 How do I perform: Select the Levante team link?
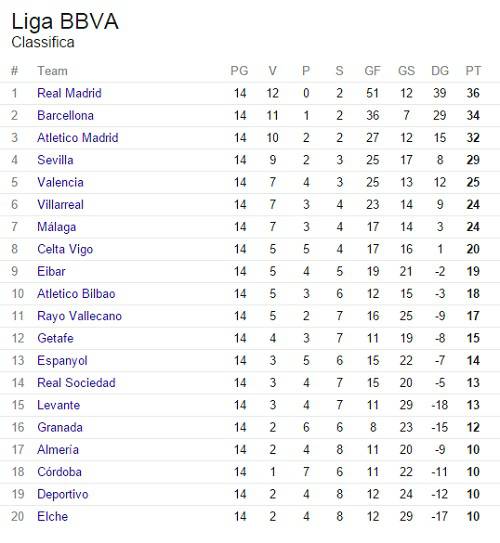click(59, 405)
